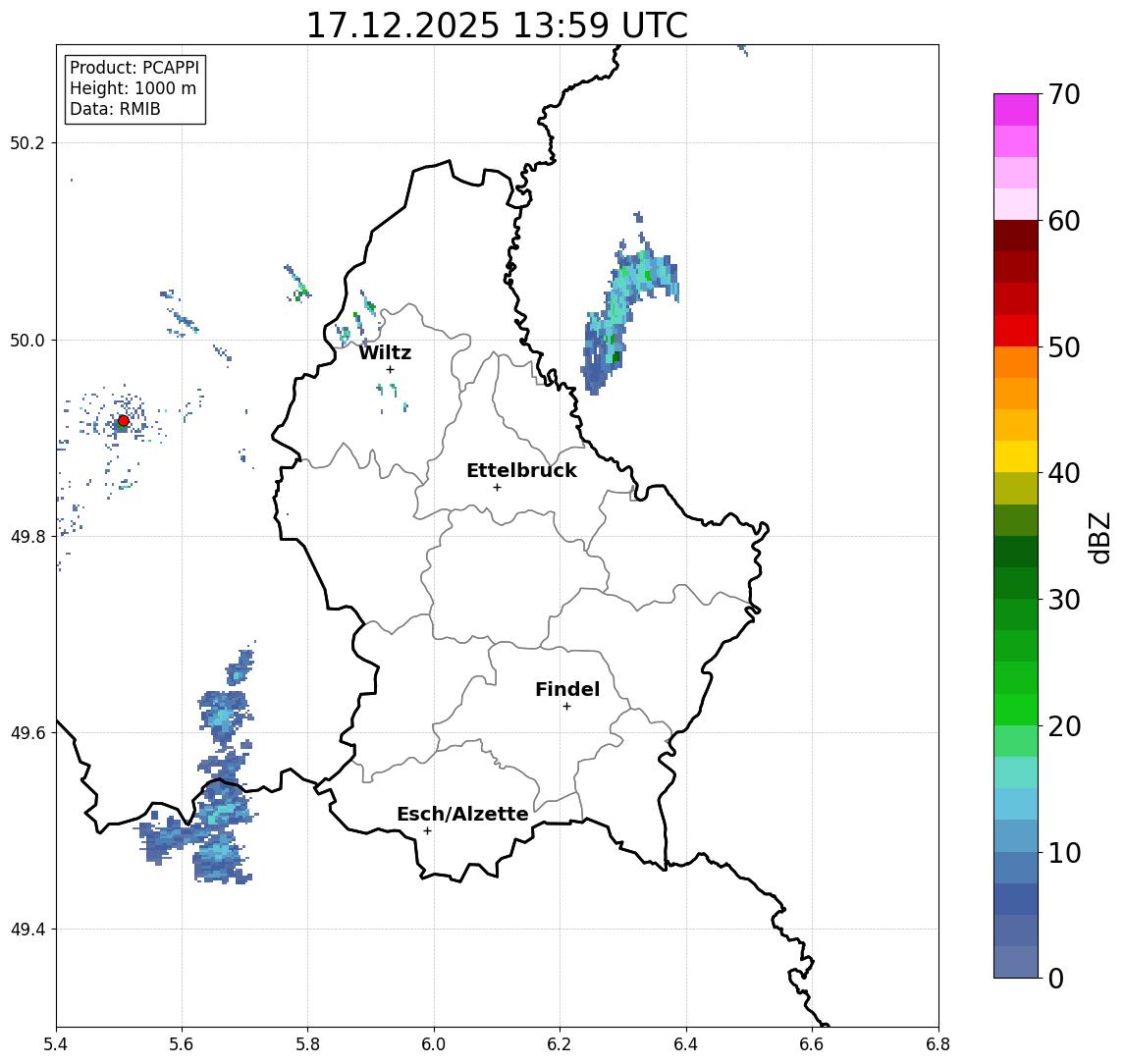Select the Wiltz city label
Viewport: 1124px width, 1064px height.
(x=385, y=352)
